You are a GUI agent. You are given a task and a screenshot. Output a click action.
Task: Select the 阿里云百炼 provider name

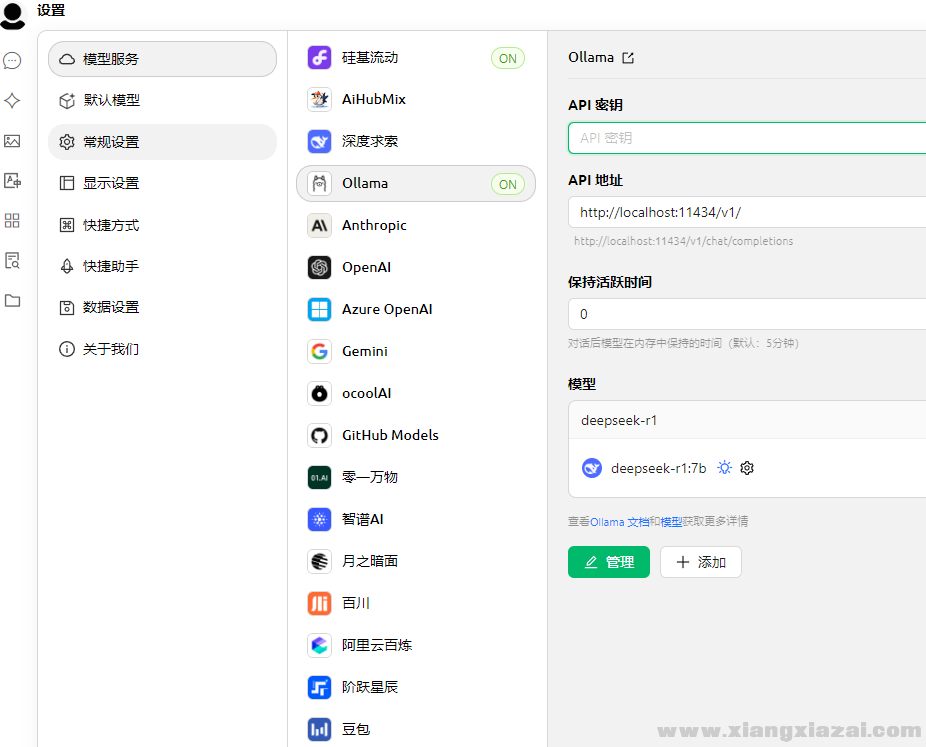[x=377, y=645]
